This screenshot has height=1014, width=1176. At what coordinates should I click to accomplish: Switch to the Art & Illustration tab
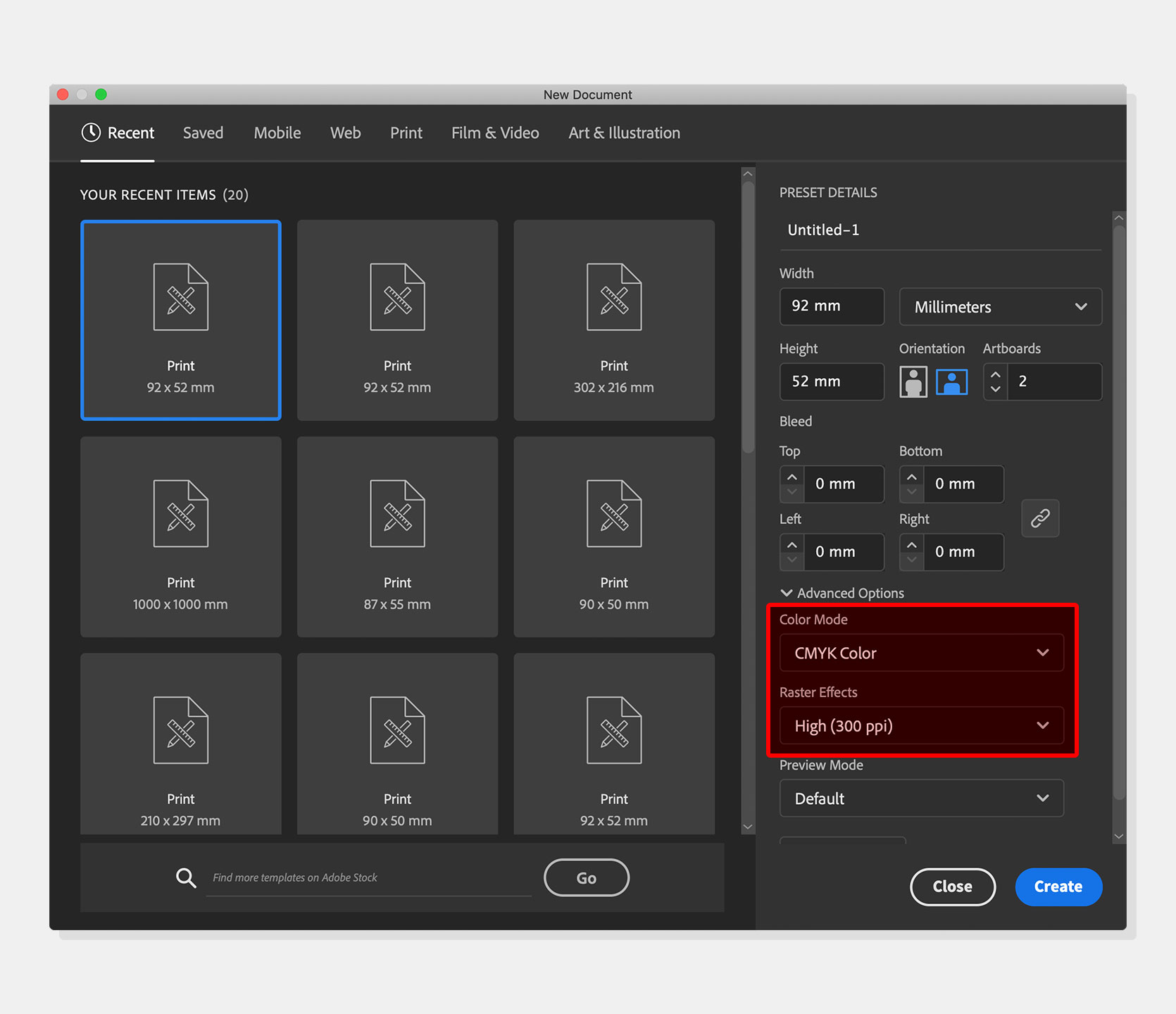[x=624, y=132]
